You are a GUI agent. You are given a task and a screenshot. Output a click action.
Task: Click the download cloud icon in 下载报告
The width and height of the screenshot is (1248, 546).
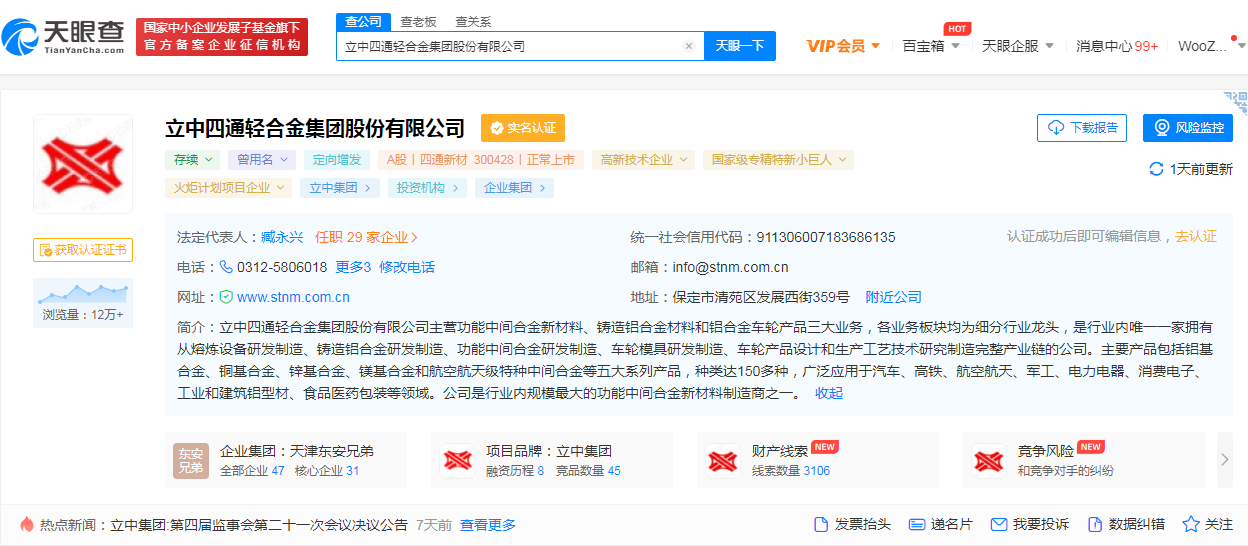[x=1056, y=128]
